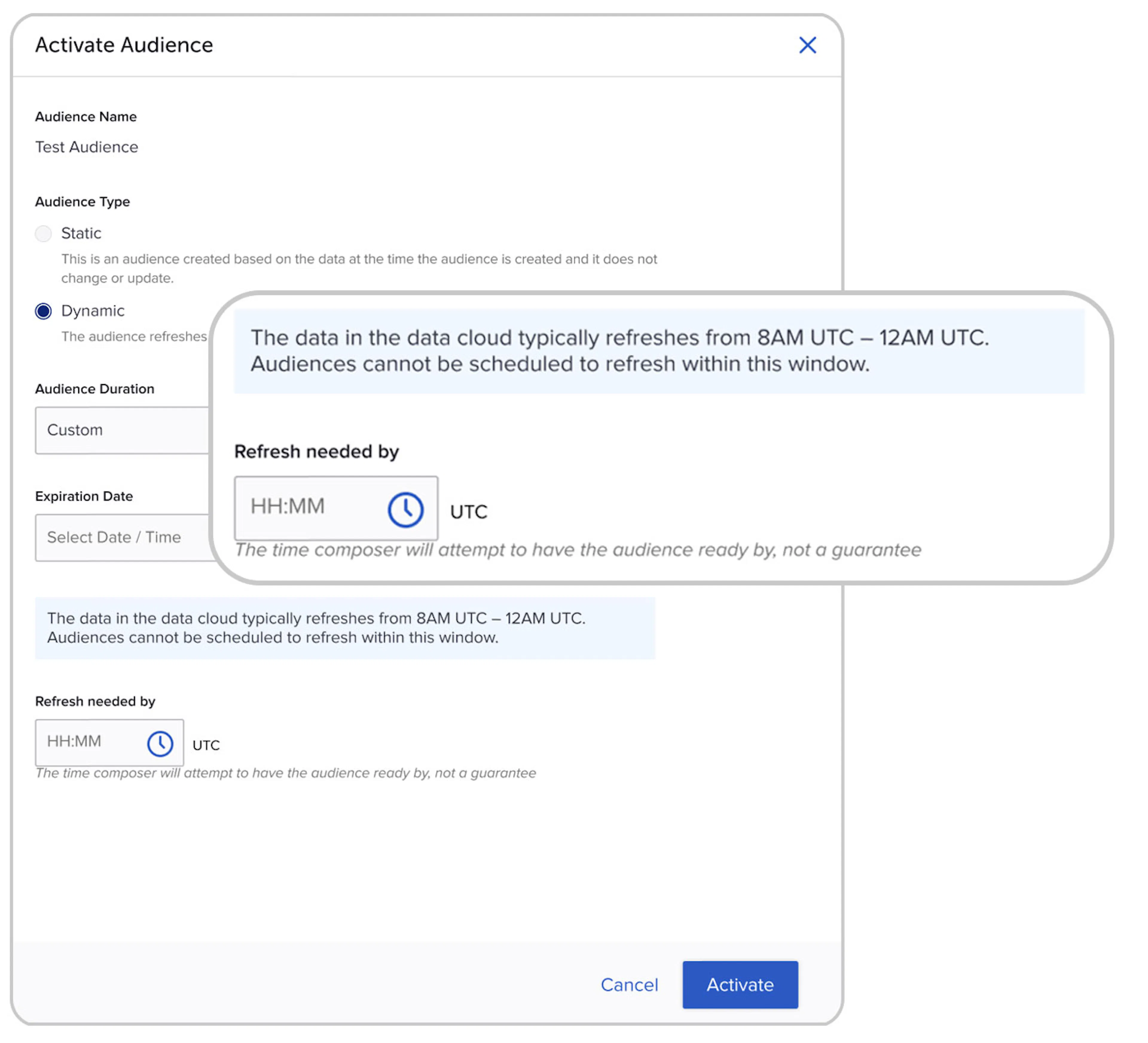Screen dimensions: 1148x1043
Task: Click the HH:MM field in the dialog below the notice
Action: pyautogui.click(x=109, y=742)
